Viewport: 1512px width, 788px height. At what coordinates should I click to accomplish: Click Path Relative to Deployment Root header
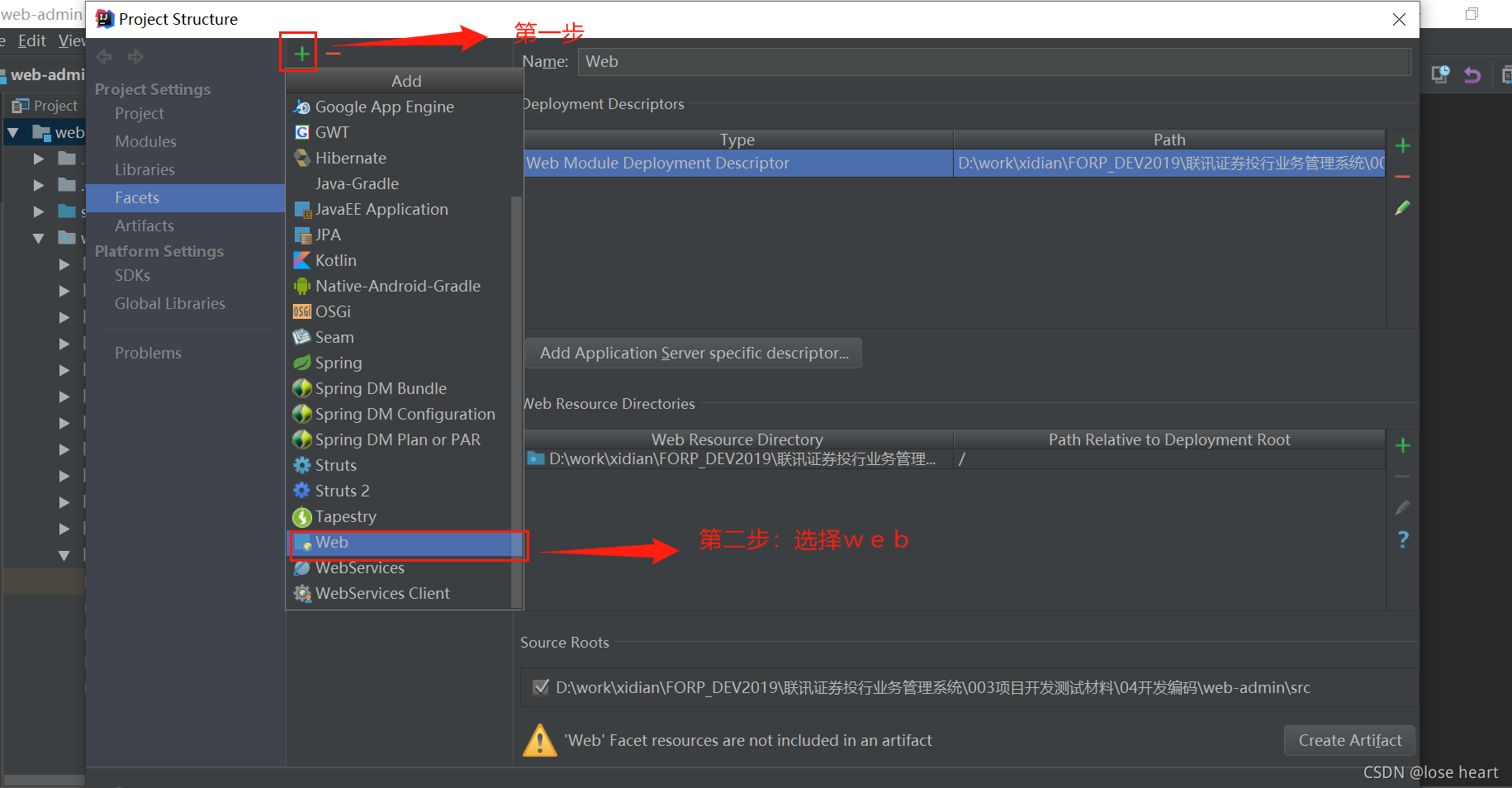(x=1169, y=439)
